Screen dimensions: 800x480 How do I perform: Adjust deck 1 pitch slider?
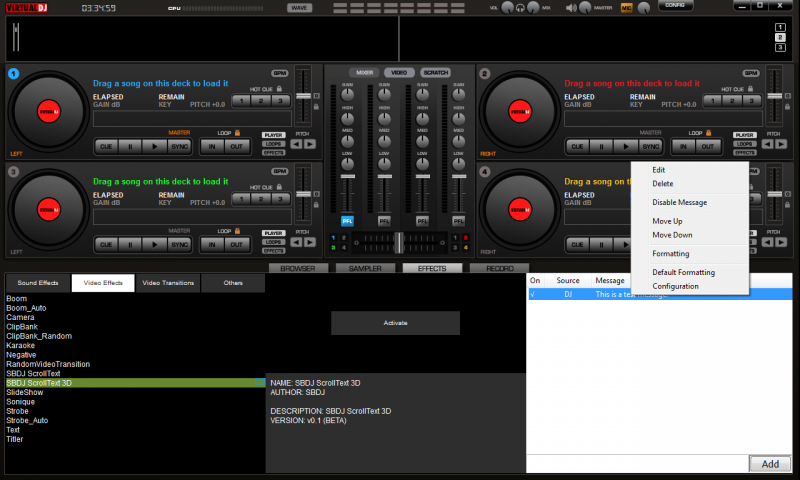click(304, 96)
